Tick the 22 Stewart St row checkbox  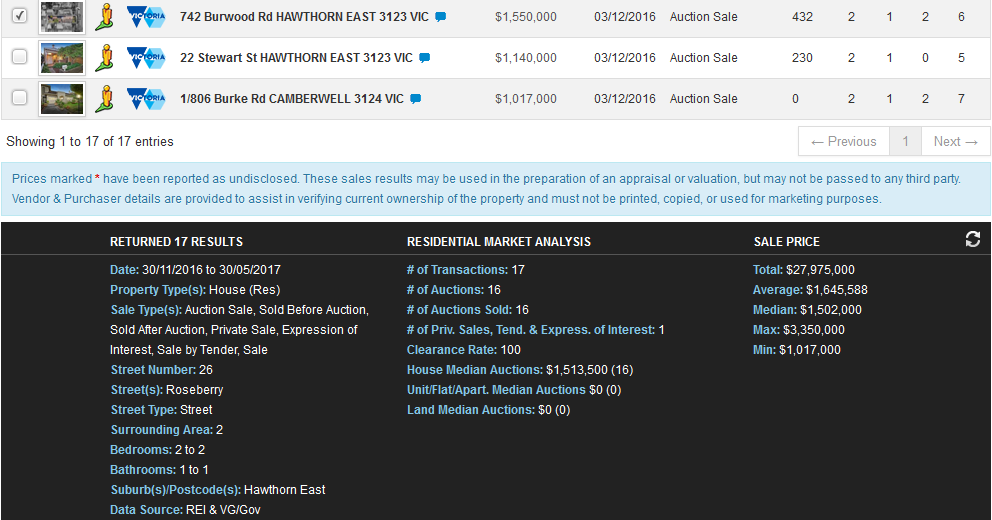(19, 57)
